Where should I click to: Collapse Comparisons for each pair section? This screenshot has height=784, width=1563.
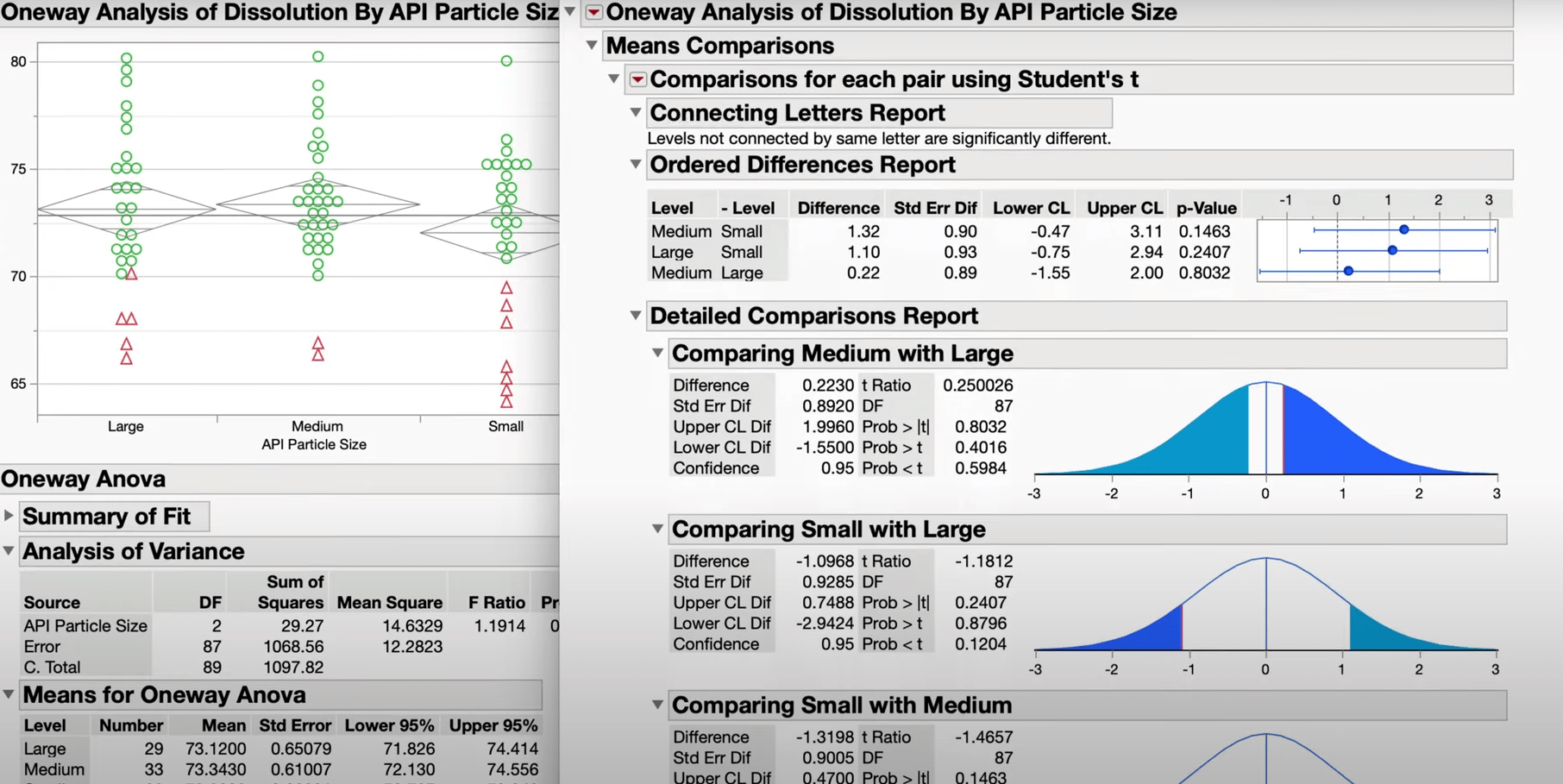coord(613,78)
